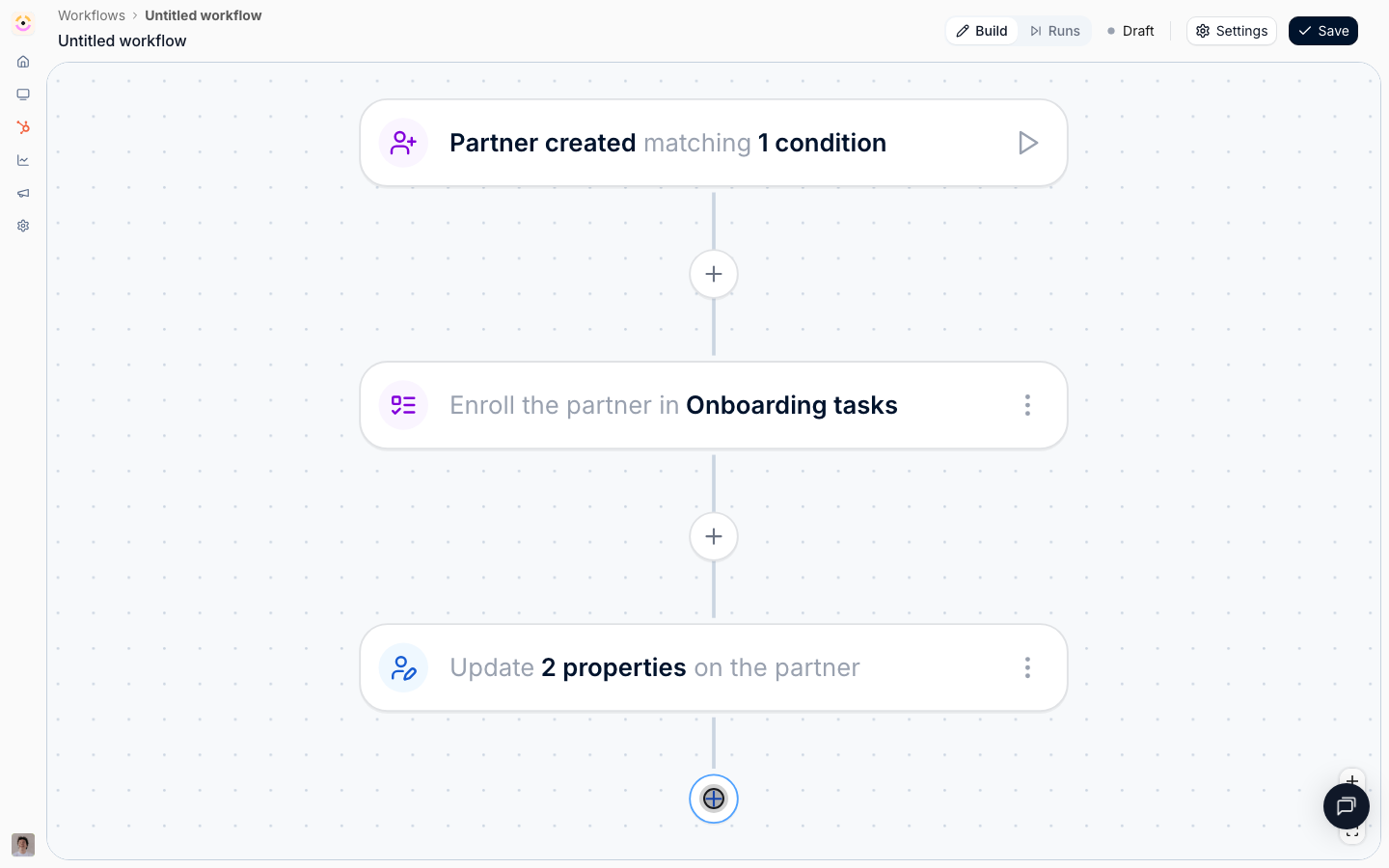This screenshot has height=868, width=1389.
Task: Click the monitor icon in sidebar
Action: (x=23, y=95)
